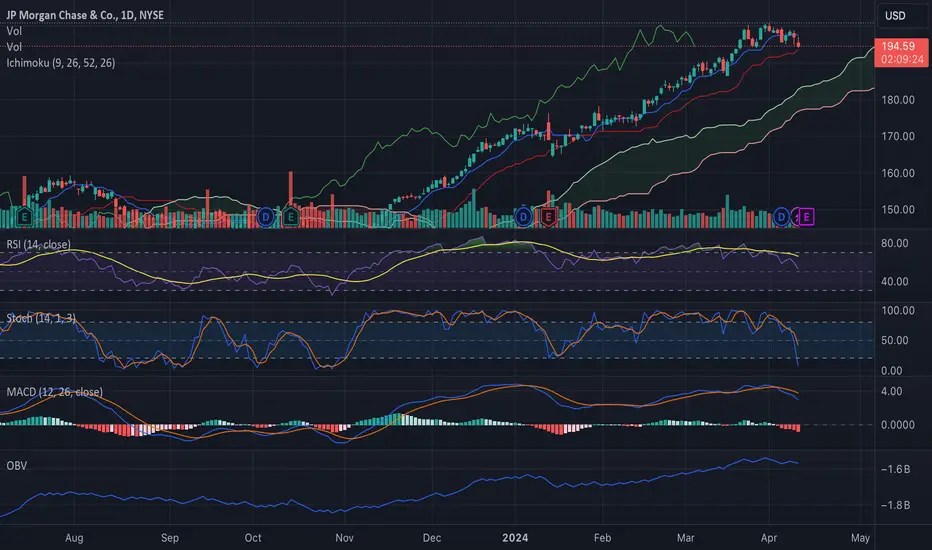This screenshot has width=932, height=550.
Task: Click the 50.00 level on the Stoch scale
Action: coord(895,340)
